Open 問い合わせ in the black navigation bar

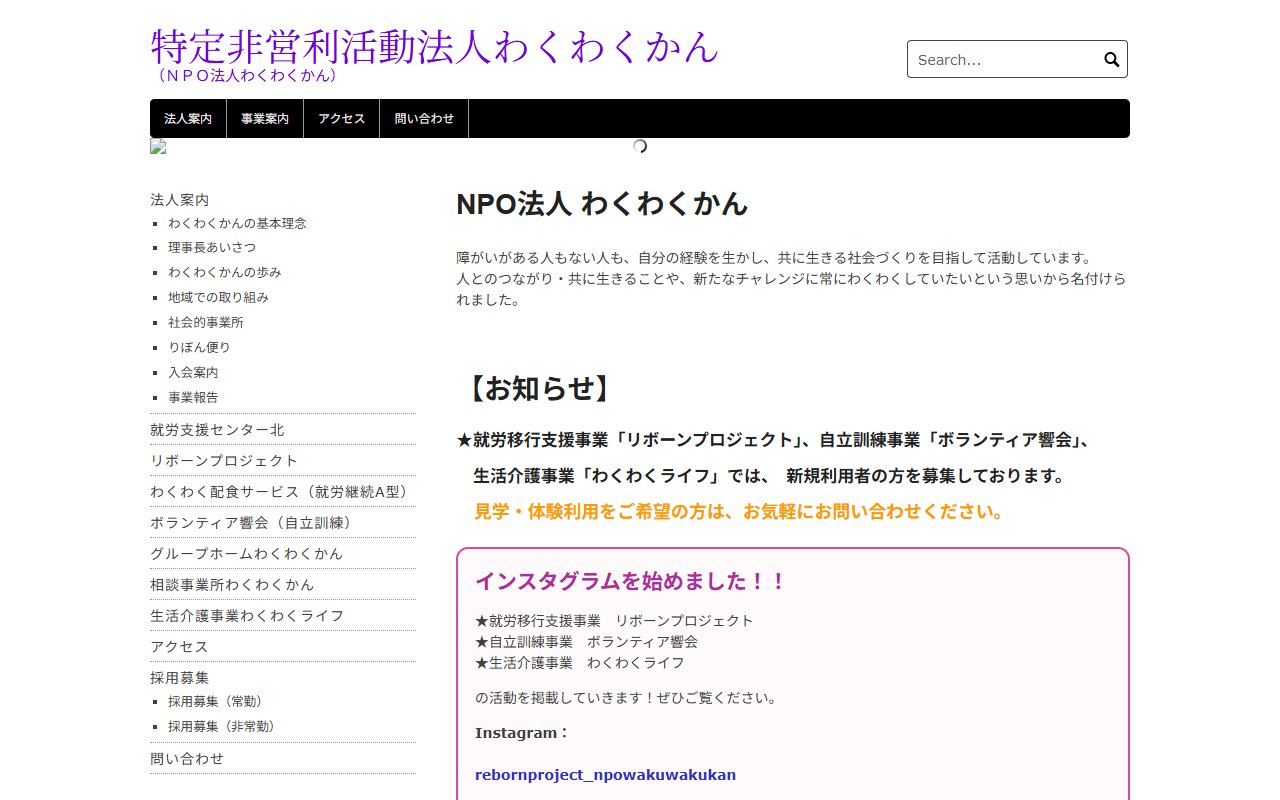coord(424,118)
